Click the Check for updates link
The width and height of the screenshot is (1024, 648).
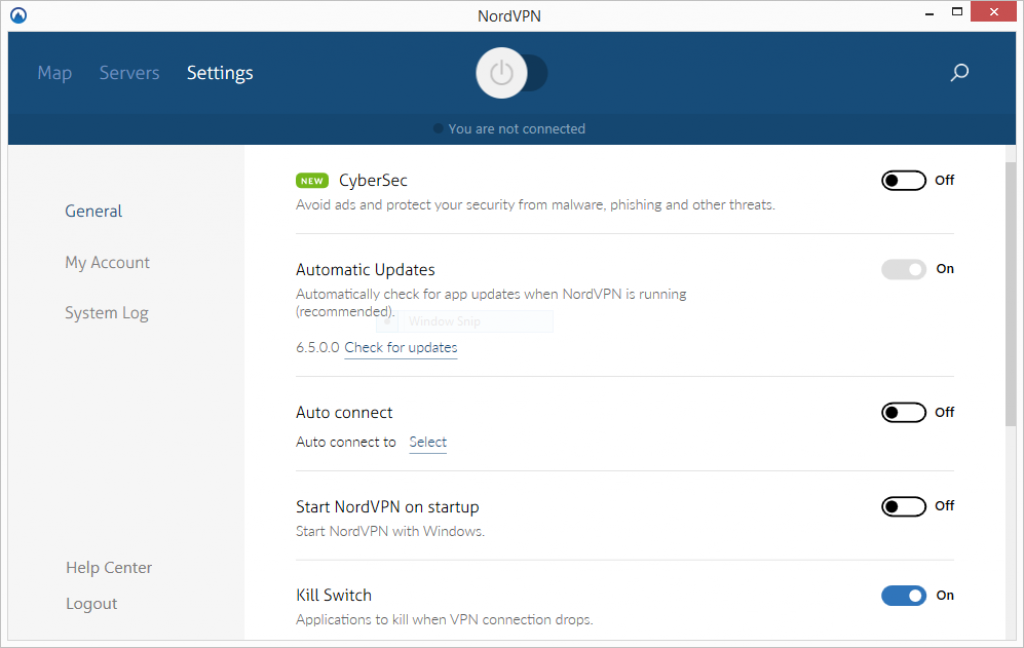point(401,348)
